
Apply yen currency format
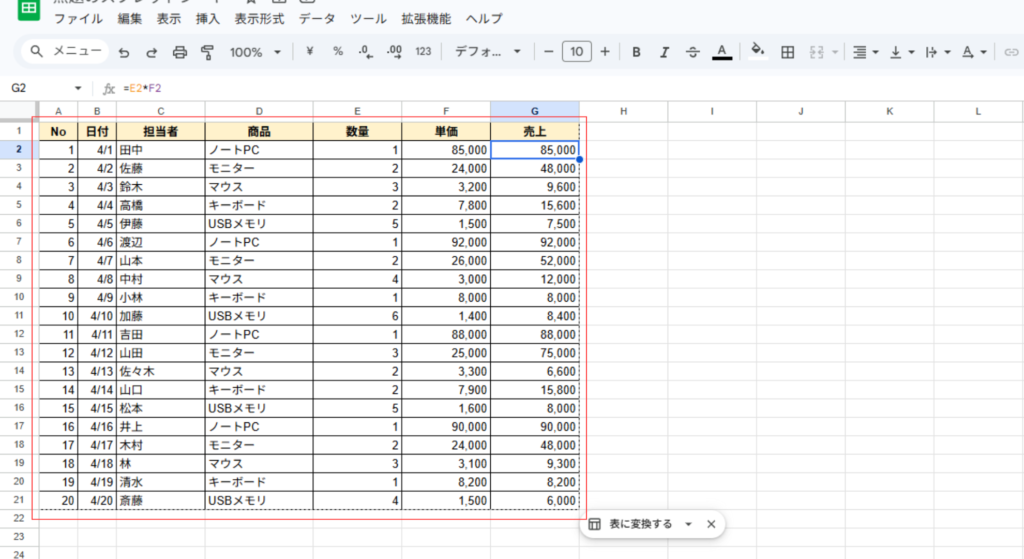pos(310,52)
